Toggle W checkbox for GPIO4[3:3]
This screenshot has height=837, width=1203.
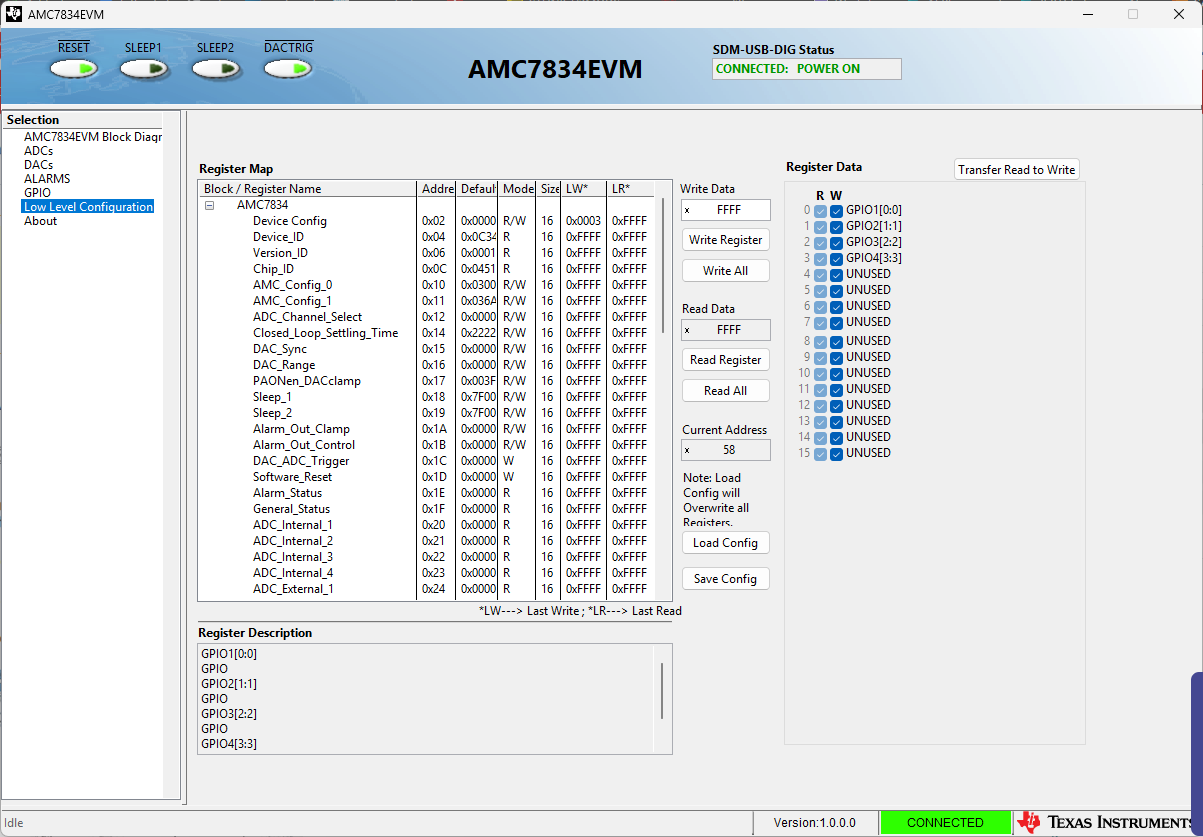pos(836,259)
